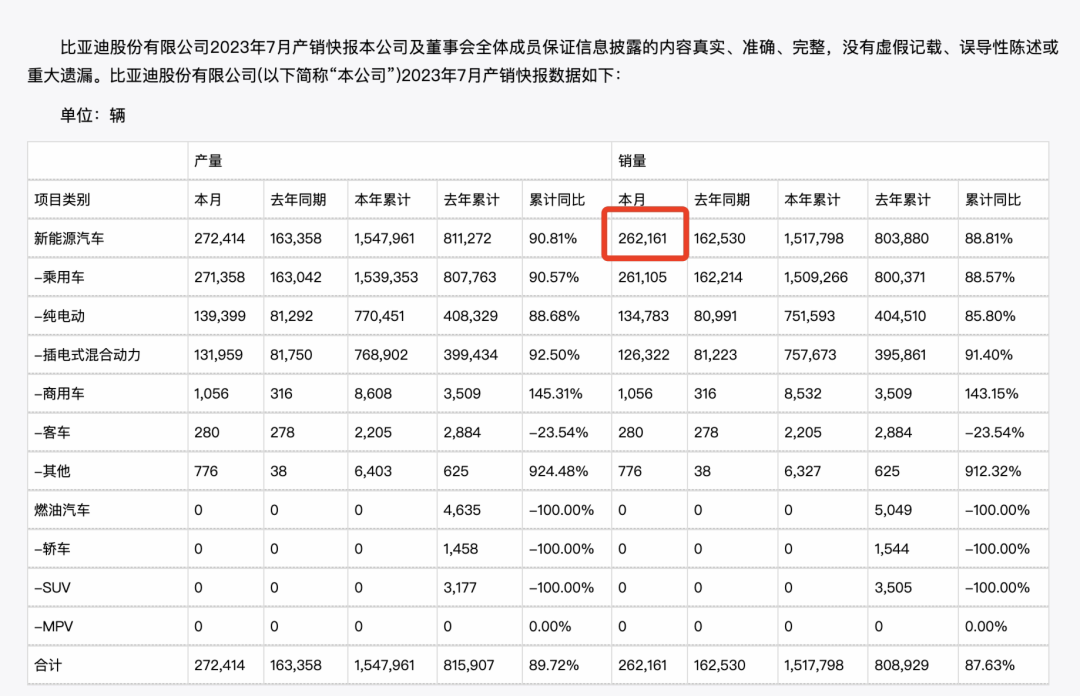Click the 5,049 cell in the 燃油汽车 row
The height and width of the screenshot is (696, 1080).
pyautogui.click(x=891, y=510)
